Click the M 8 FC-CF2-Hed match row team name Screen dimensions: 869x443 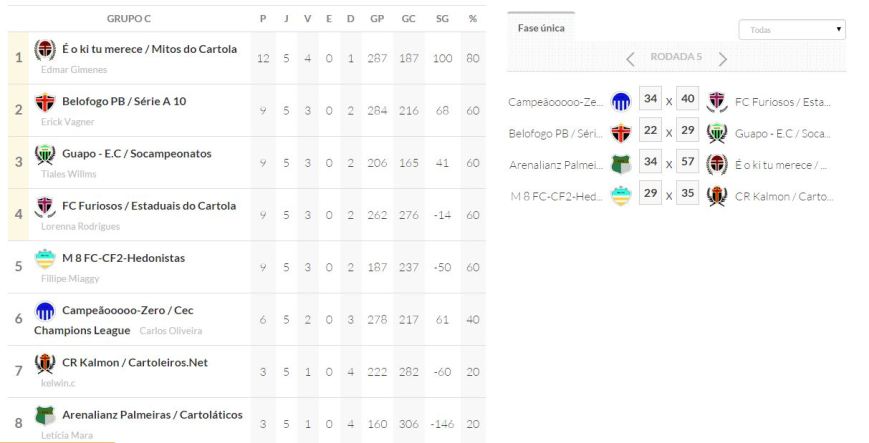click(x=555, y=196)
